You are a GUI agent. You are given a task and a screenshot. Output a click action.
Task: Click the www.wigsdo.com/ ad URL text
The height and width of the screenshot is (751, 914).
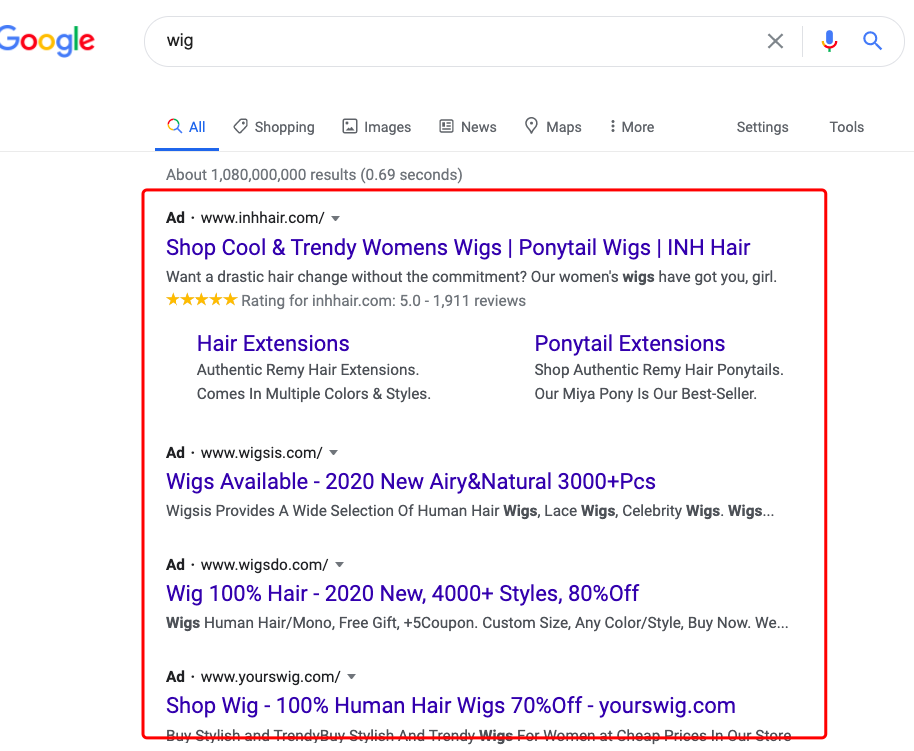[264, 565]
